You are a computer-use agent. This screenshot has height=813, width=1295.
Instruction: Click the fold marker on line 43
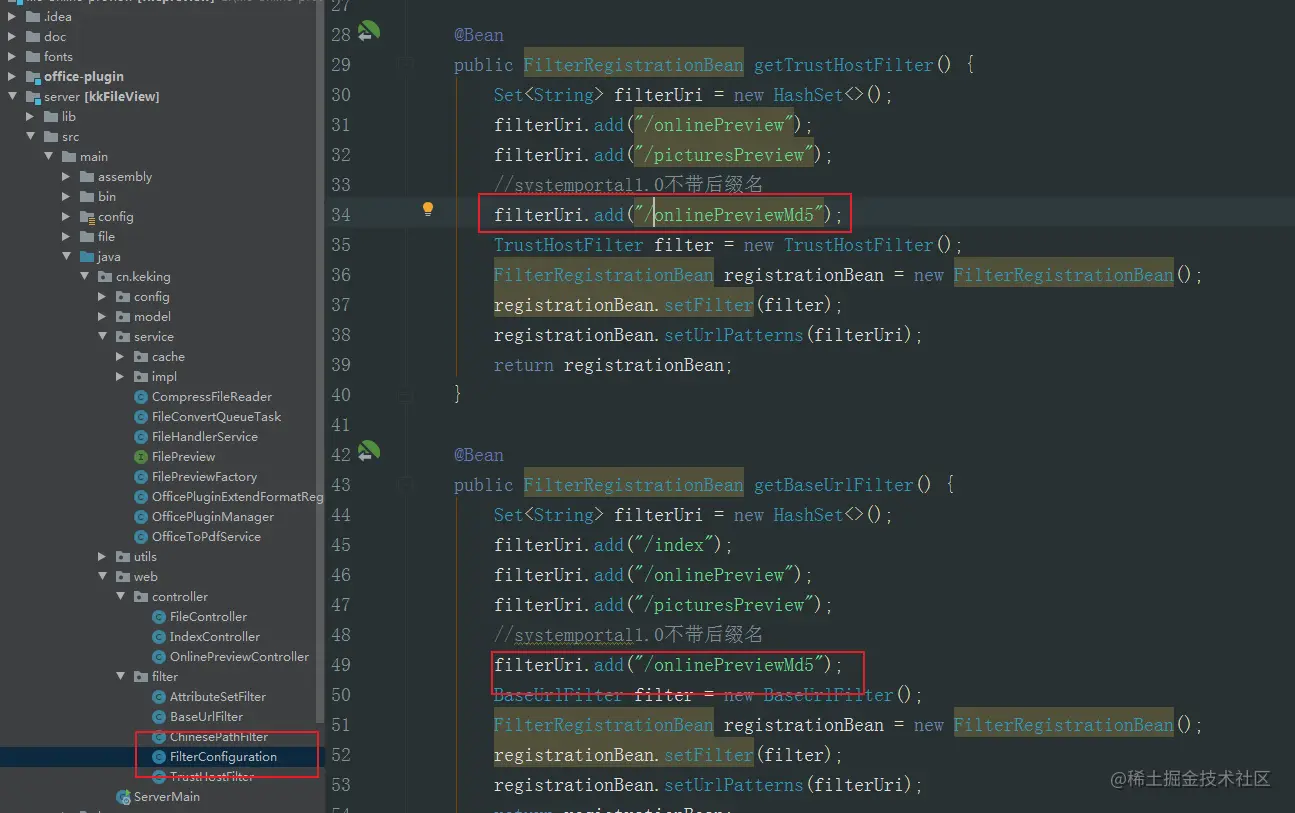click(x=406, y=485)
